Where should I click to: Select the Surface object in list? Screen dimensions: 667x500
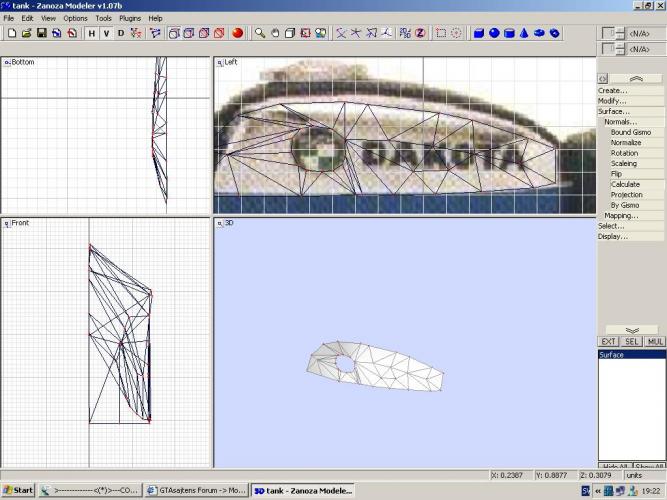pos(612,355)
